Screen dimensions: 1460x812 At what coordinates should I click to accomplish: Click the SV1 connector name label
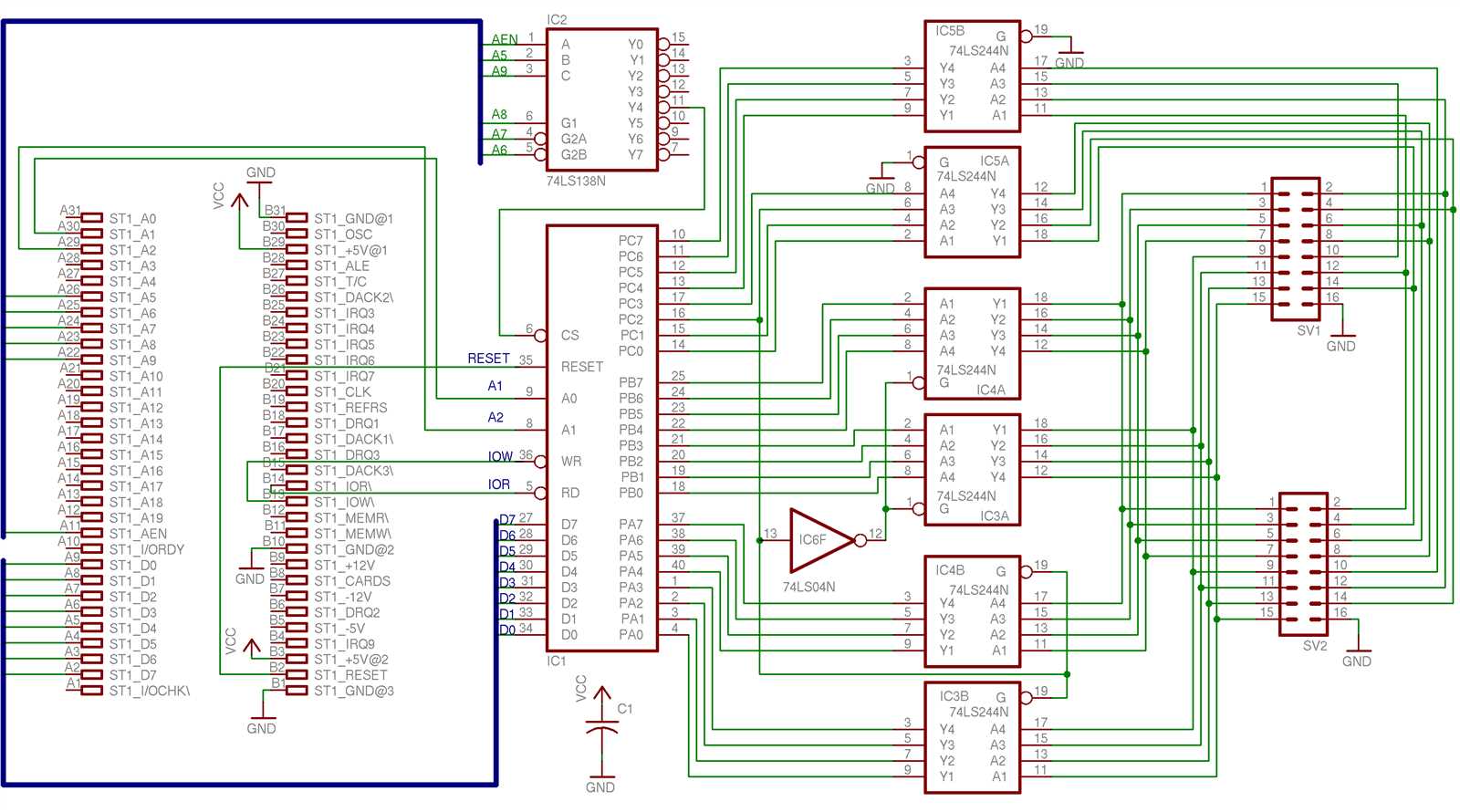coord(1309,330)
